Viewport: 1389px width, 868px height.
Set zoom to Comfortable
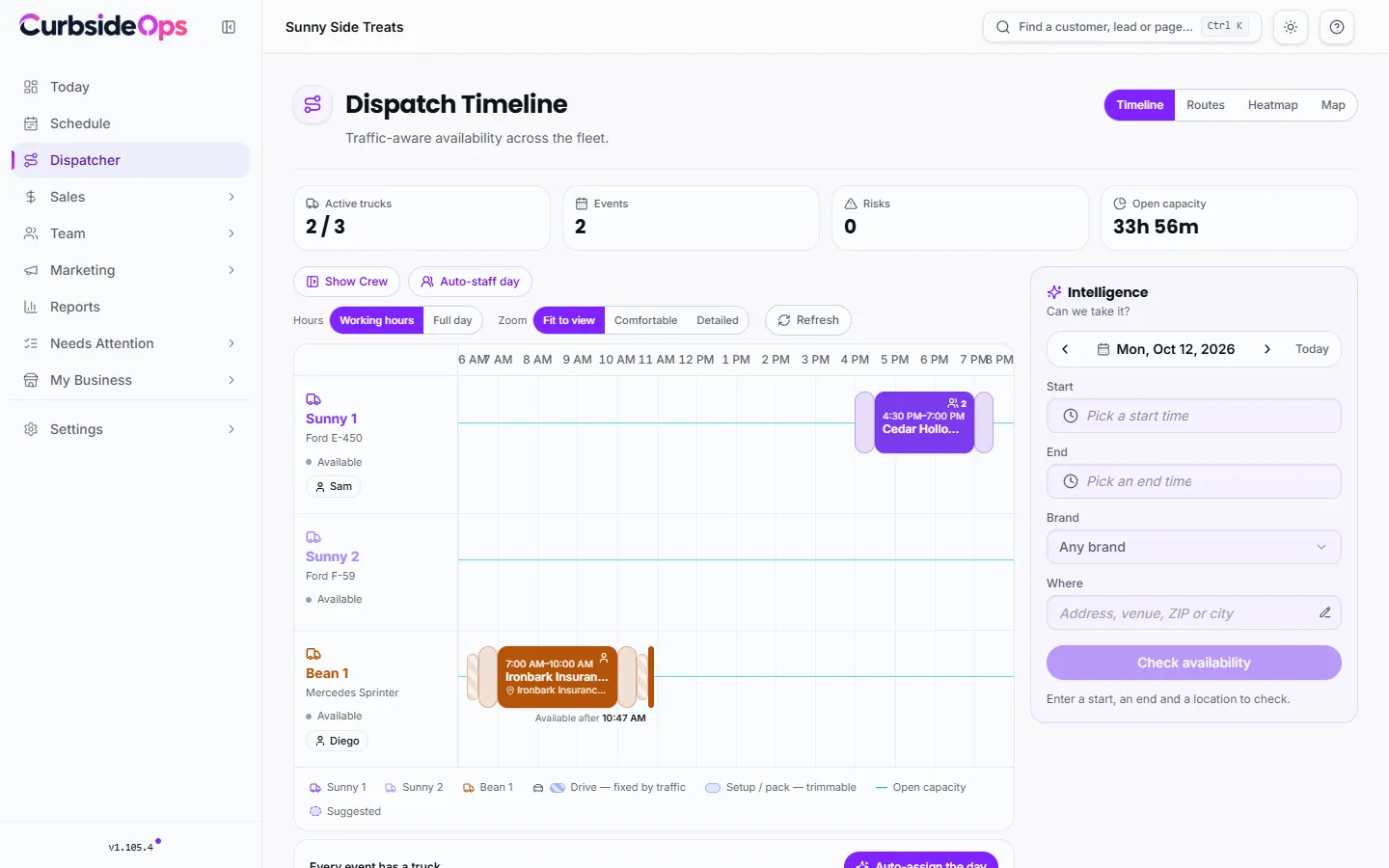(646, 320)
